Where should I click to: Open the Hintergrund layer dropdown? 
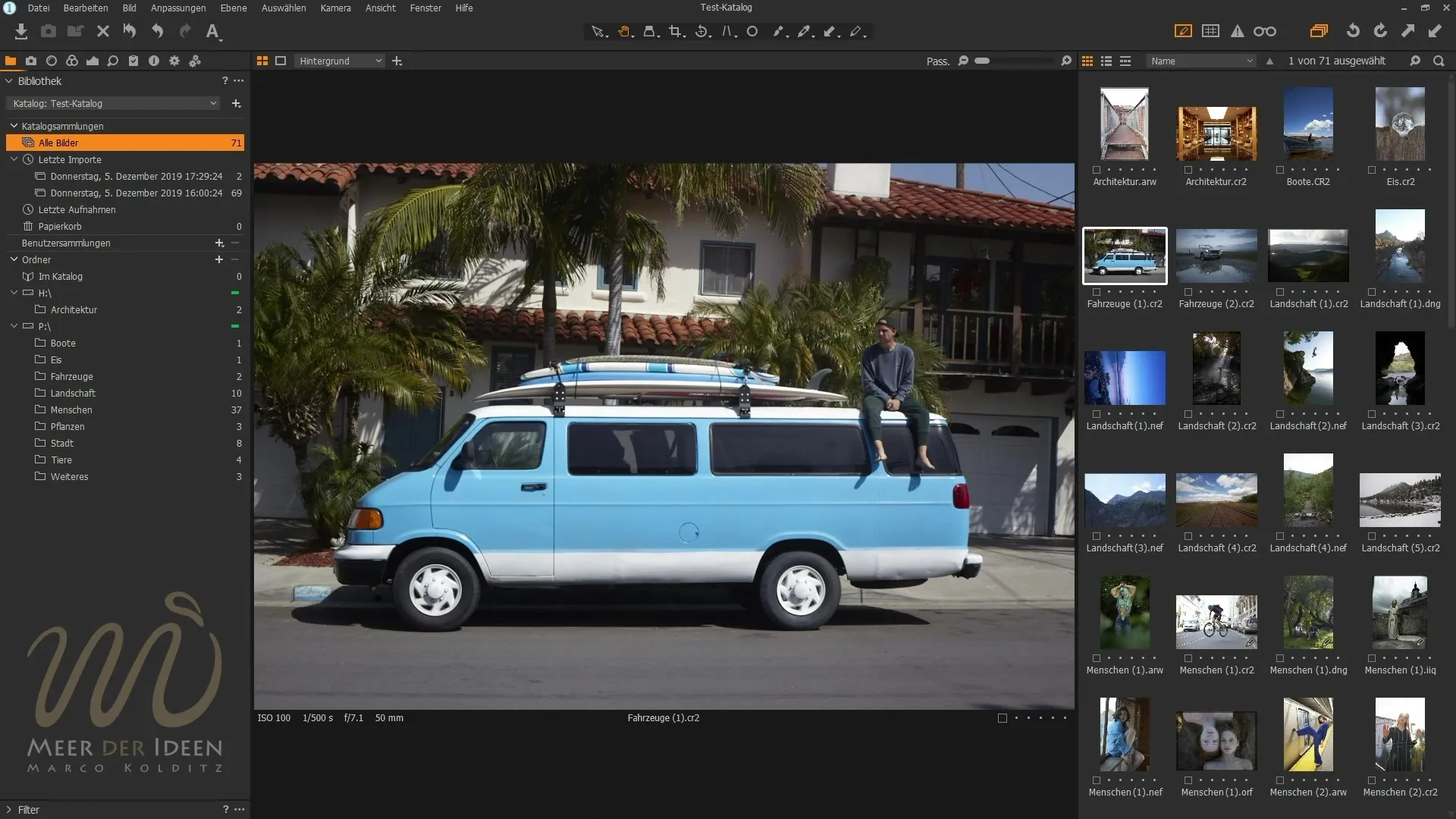click(340, 61)
